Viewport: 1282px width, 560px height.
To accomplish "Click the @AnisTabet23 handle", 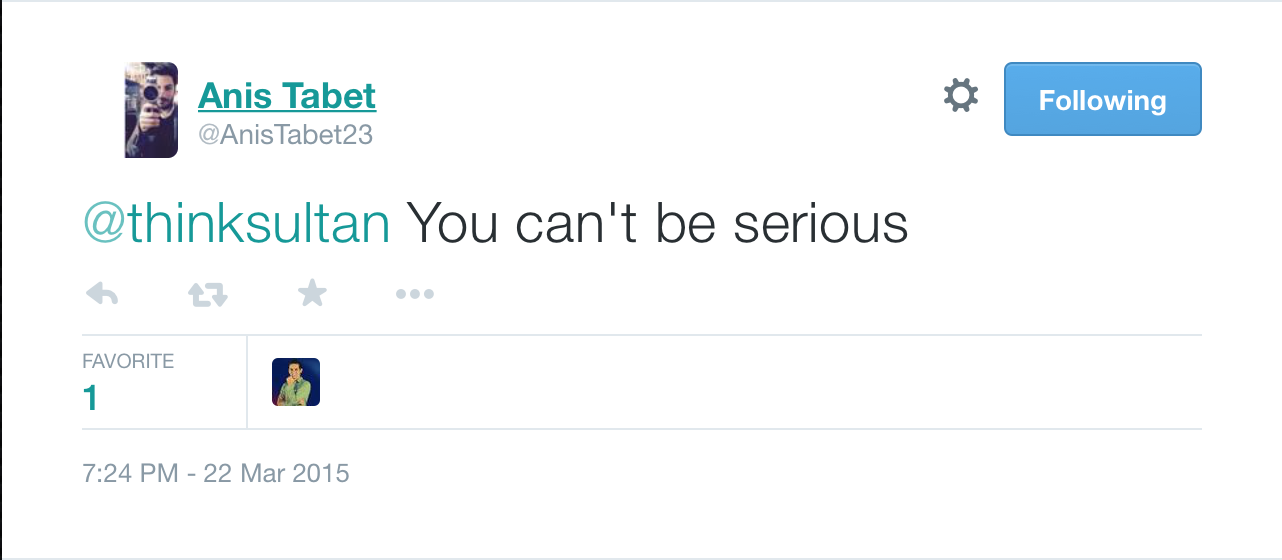I will (x=286, y=135).
